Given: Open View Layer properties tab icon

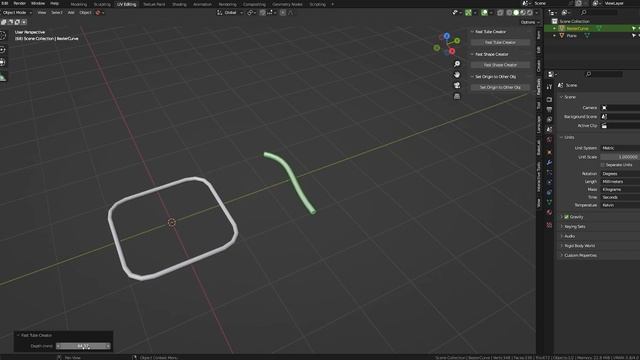Looking at the screenshot, I should pyautogui.click(x=549, y=120).
